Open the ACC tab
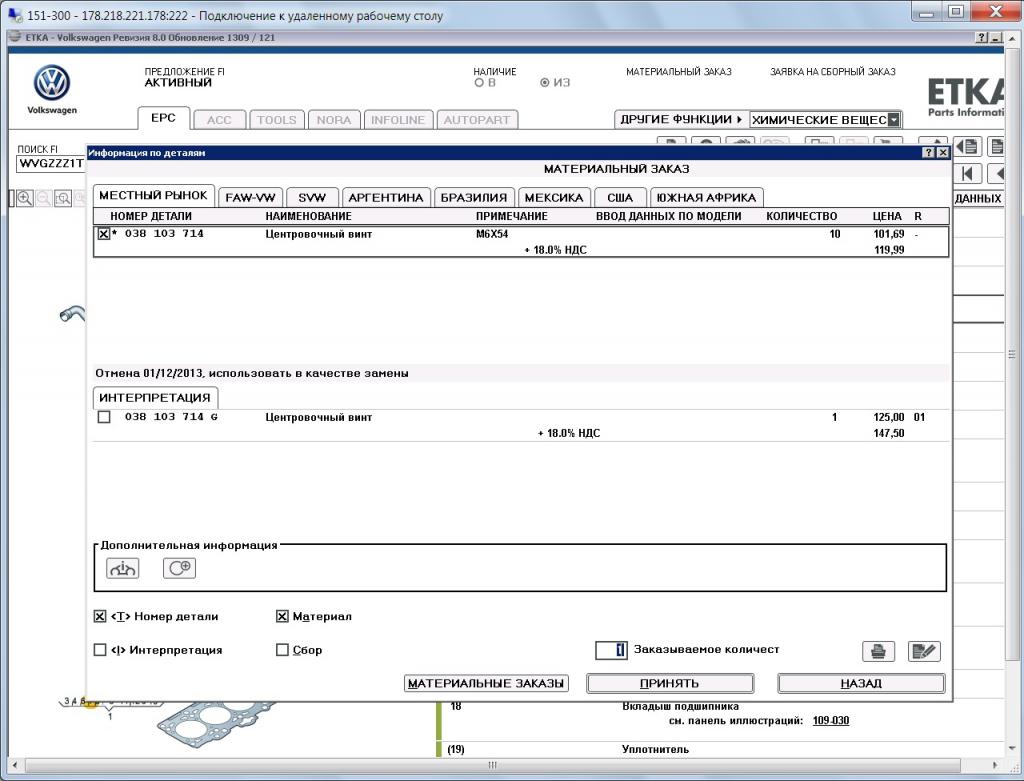 219,120
